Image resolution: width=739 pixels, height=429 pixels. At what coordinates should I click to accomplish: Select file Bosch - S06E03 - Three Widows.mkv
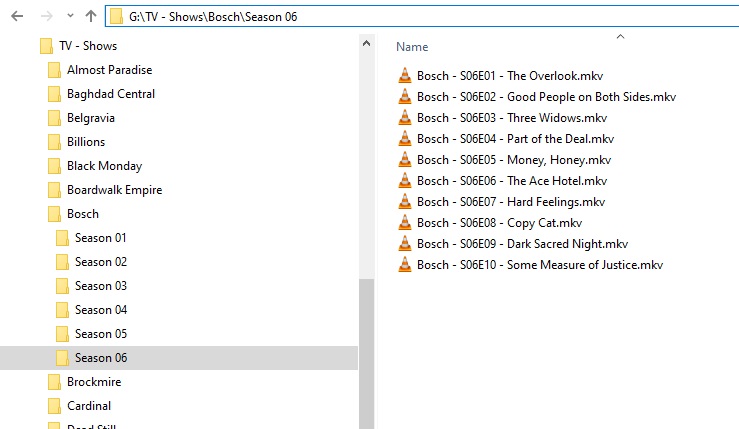pyautogui.click(x=512, y=118)
